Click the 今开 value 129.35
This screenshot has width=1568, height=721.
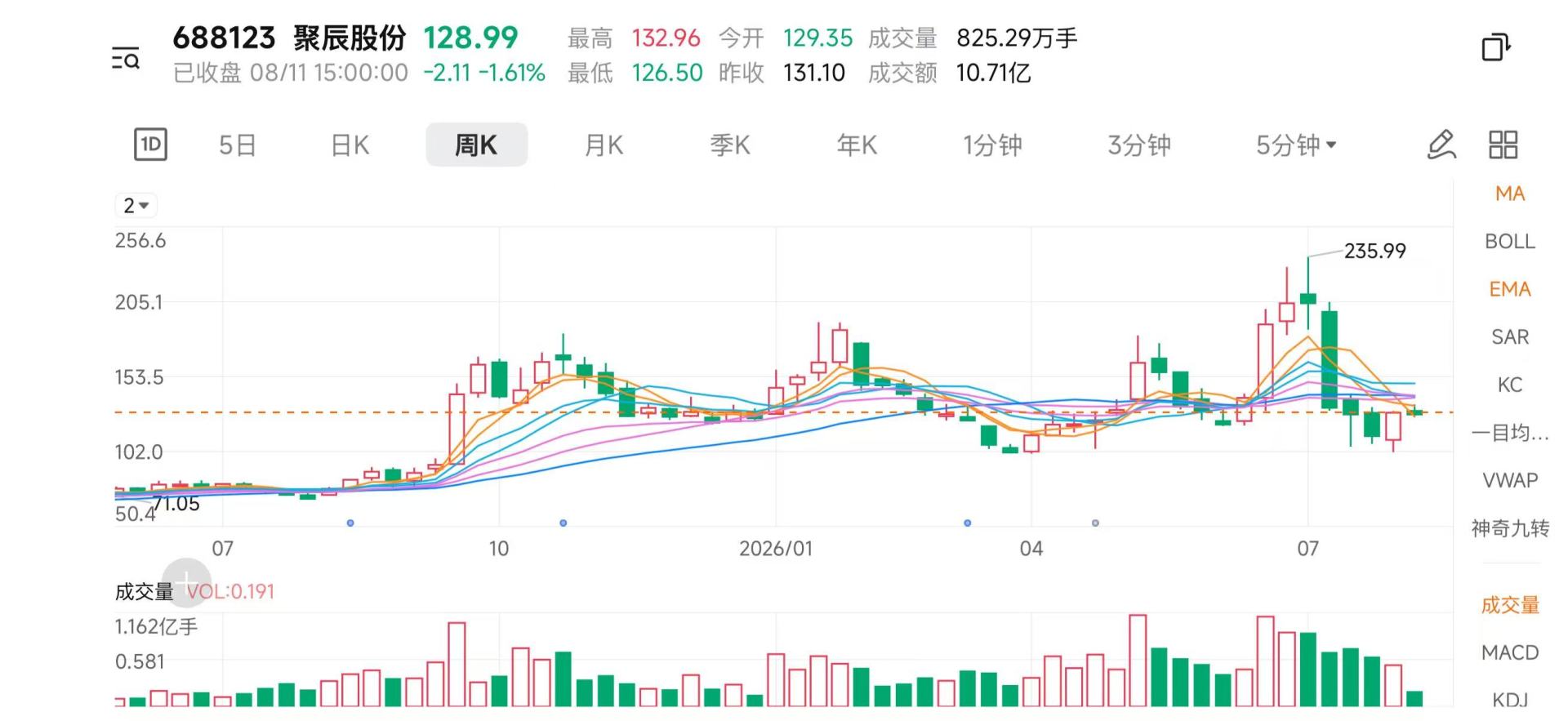[x=817, y=38]
